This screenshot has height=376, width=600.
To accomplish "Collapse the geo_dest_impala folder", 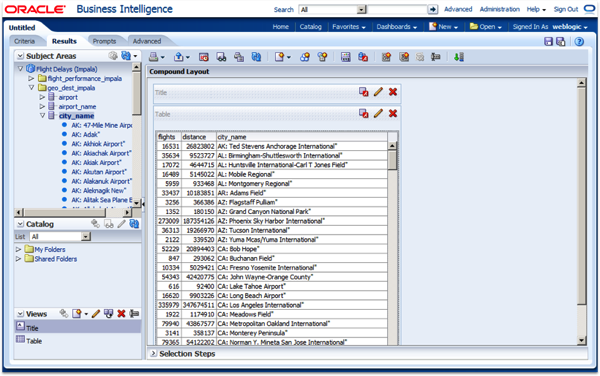I will [x=31, y=88].
